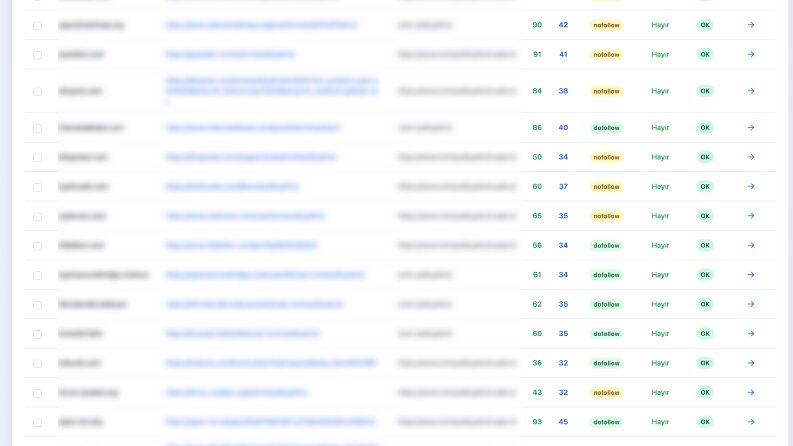Open arrow for row with scores 60 and 37

point(751,187)
